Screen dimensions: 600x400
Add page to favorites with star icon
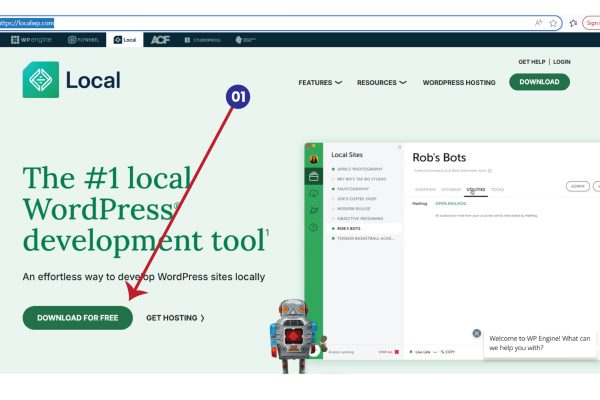pos(553,23)
